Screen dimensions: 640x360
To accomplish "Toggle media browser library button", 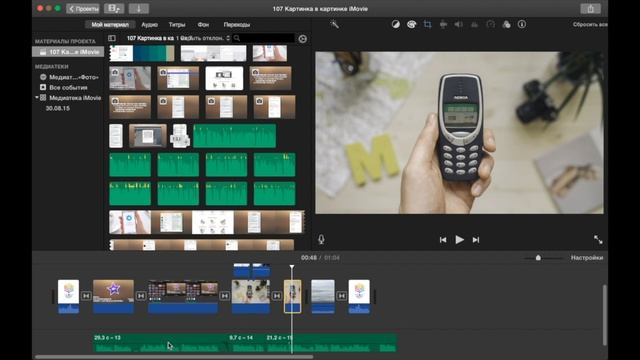I will point(114,9).
